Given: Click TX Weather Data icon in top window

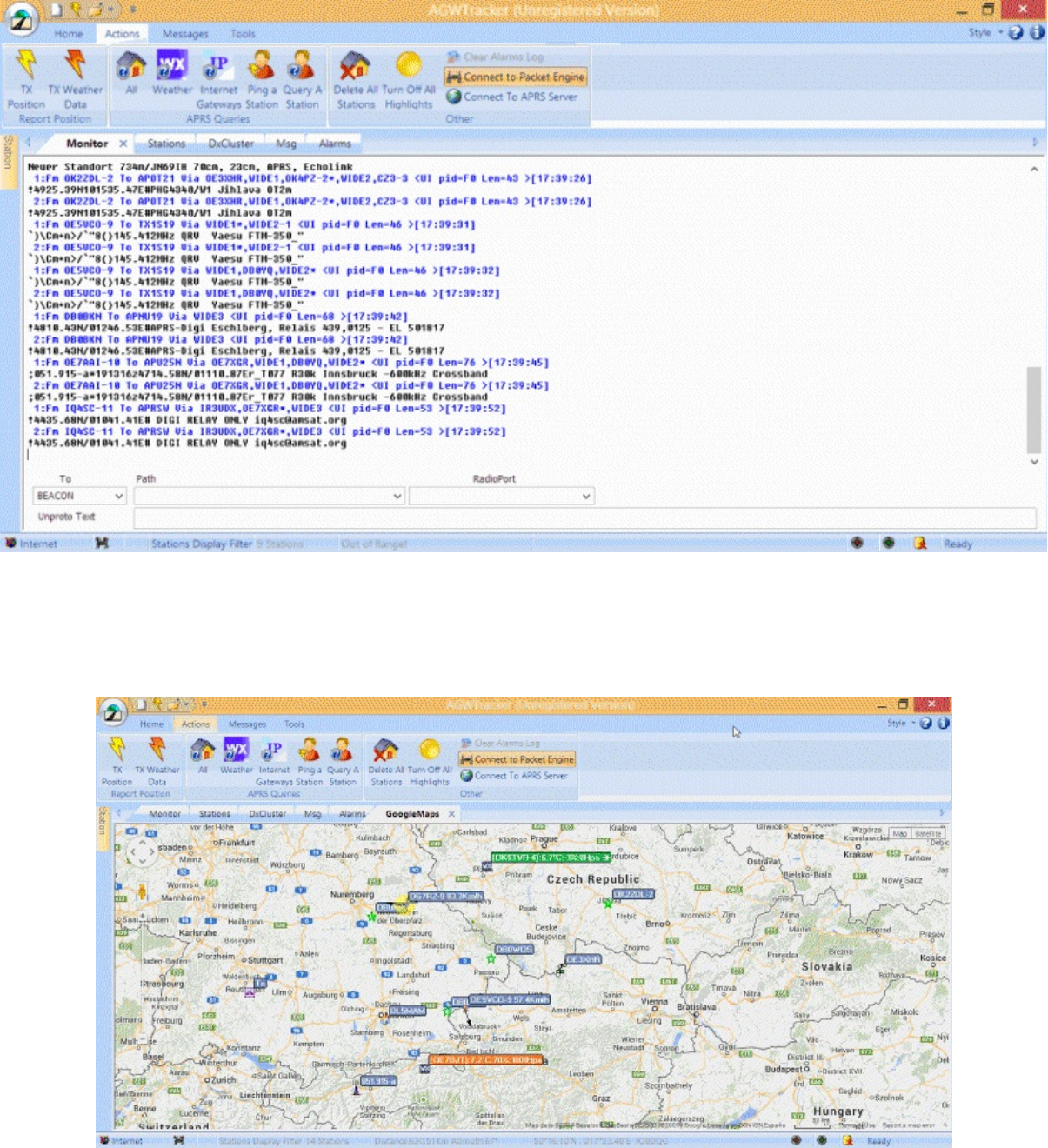Looking at the screenshot, I should coord(75,65).
